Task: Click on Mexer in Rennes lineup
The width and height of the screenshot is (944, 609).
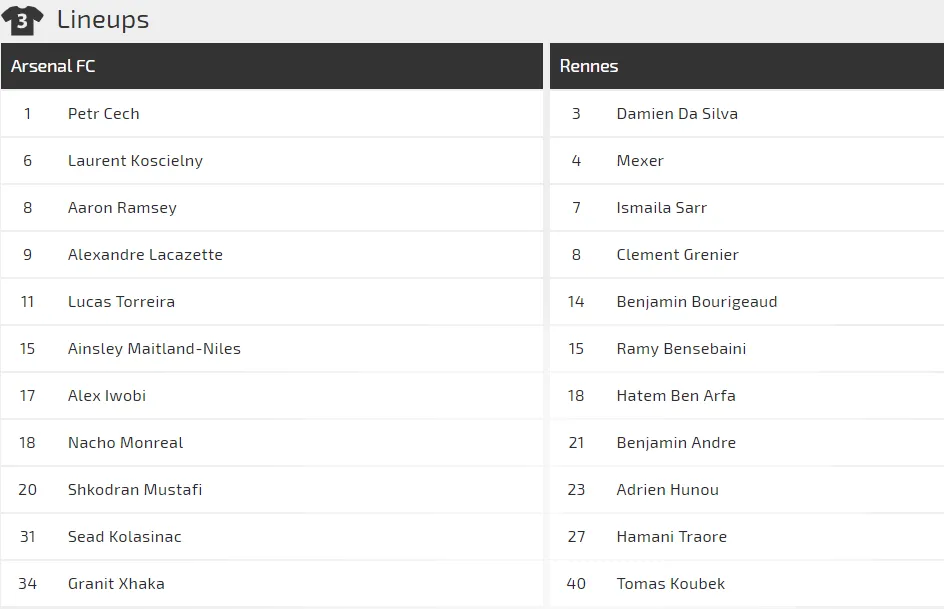Action: click(640, 161)
